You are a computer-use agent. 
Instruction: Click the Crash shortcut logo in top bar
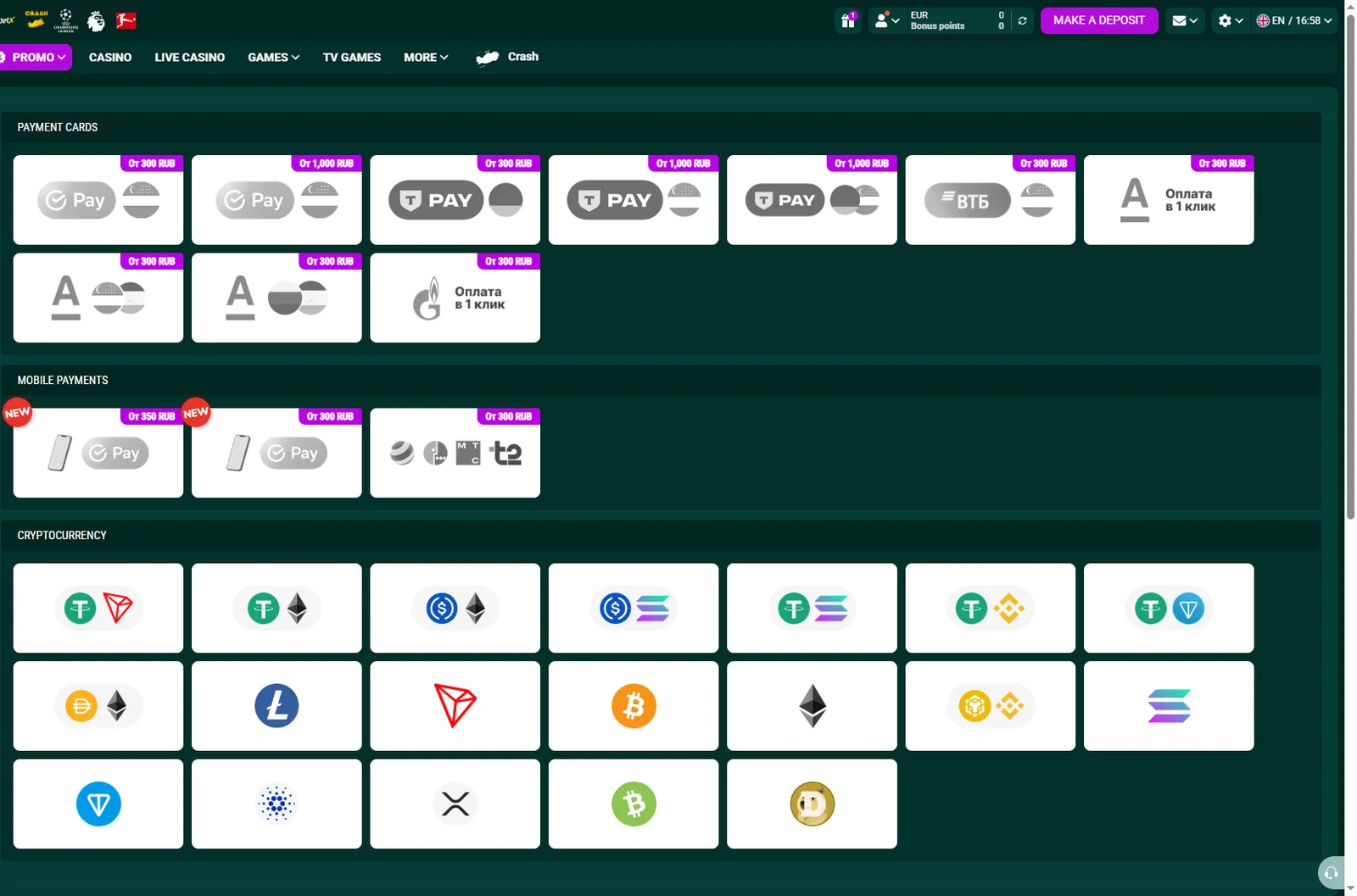[36, 19]
